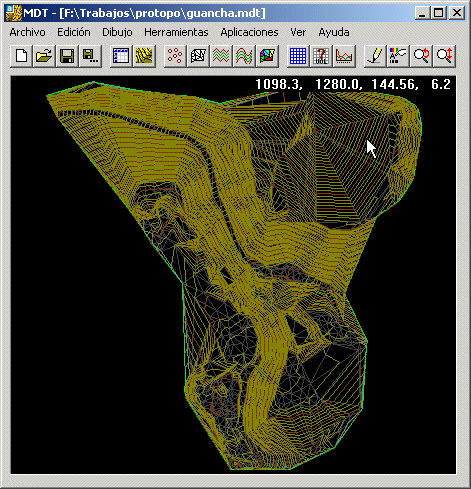
Task: Click the zigzag contour lines icon
Action: tap(221, 56)
